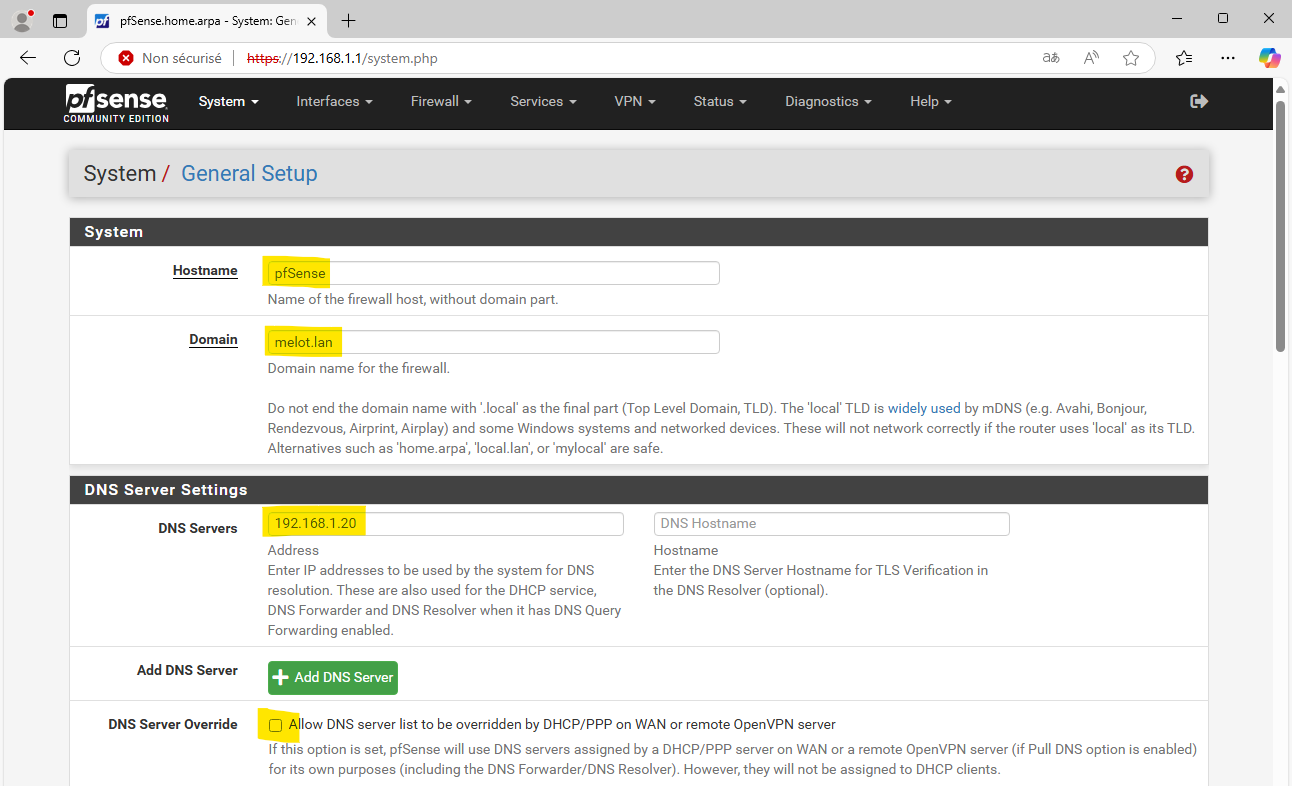Click the logout icon in pfSense navbar
This screenshot has height=786, width=1292.
point(1199,101)
